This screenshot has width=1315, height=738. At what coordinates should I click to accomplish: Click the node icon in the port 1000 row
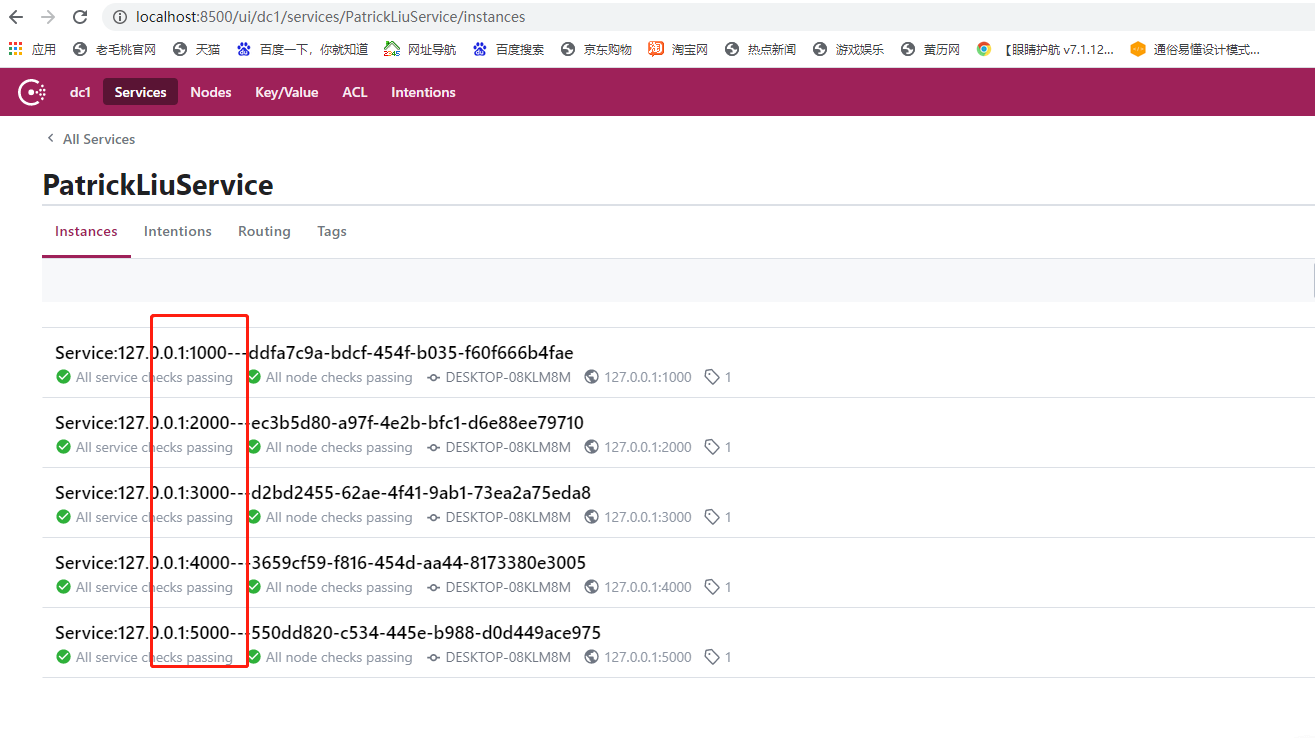coord(433,377)
